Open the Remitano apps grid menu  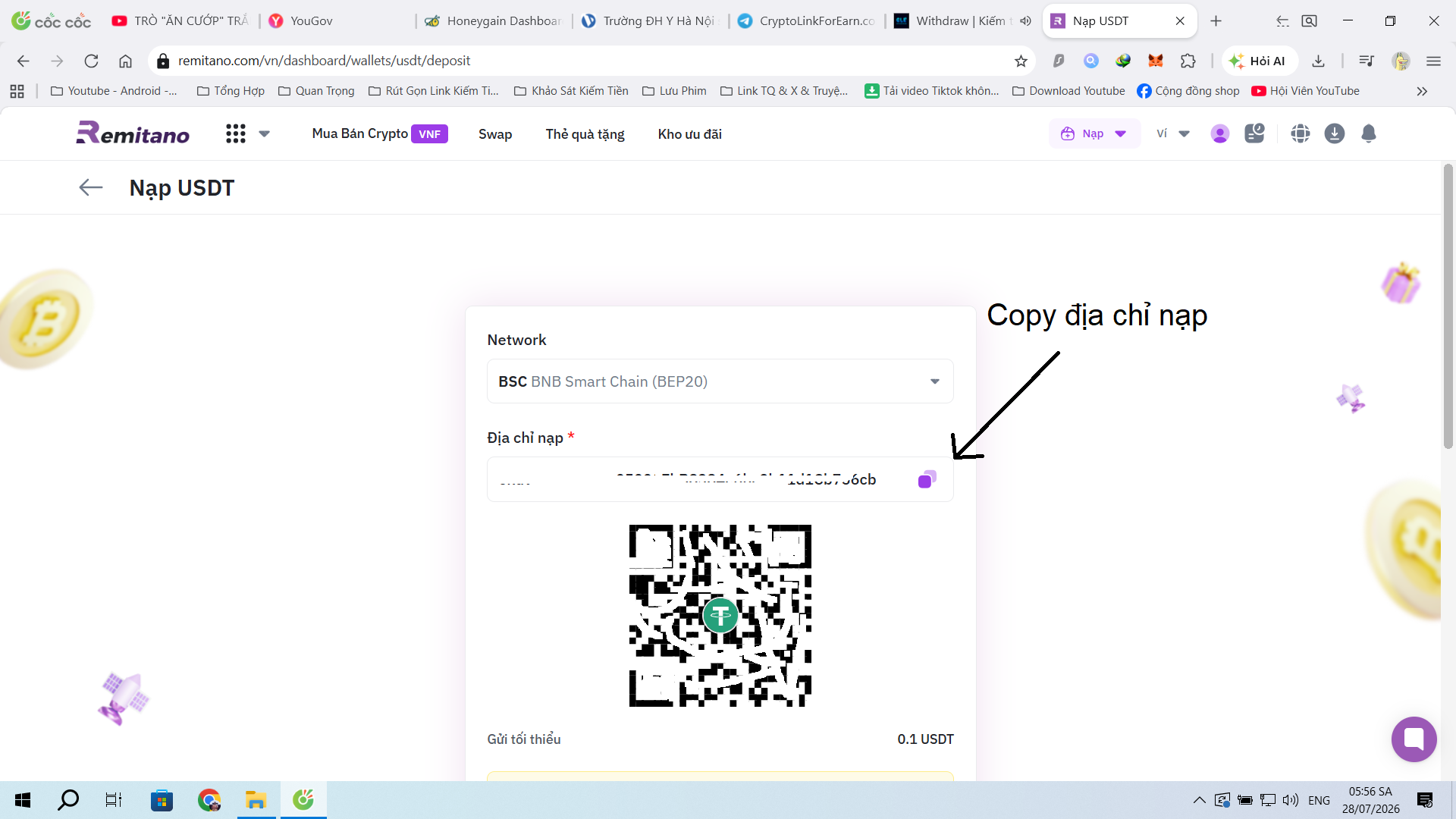pyautogui.click(x=236, y=134)
